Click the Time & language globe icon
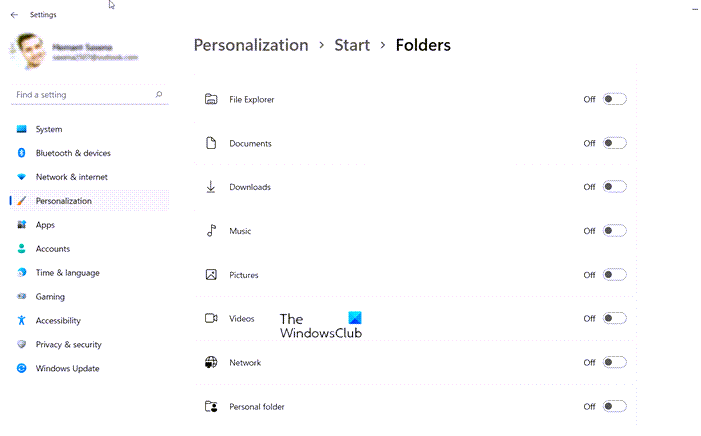701x436 pixels. pos(21,273)
